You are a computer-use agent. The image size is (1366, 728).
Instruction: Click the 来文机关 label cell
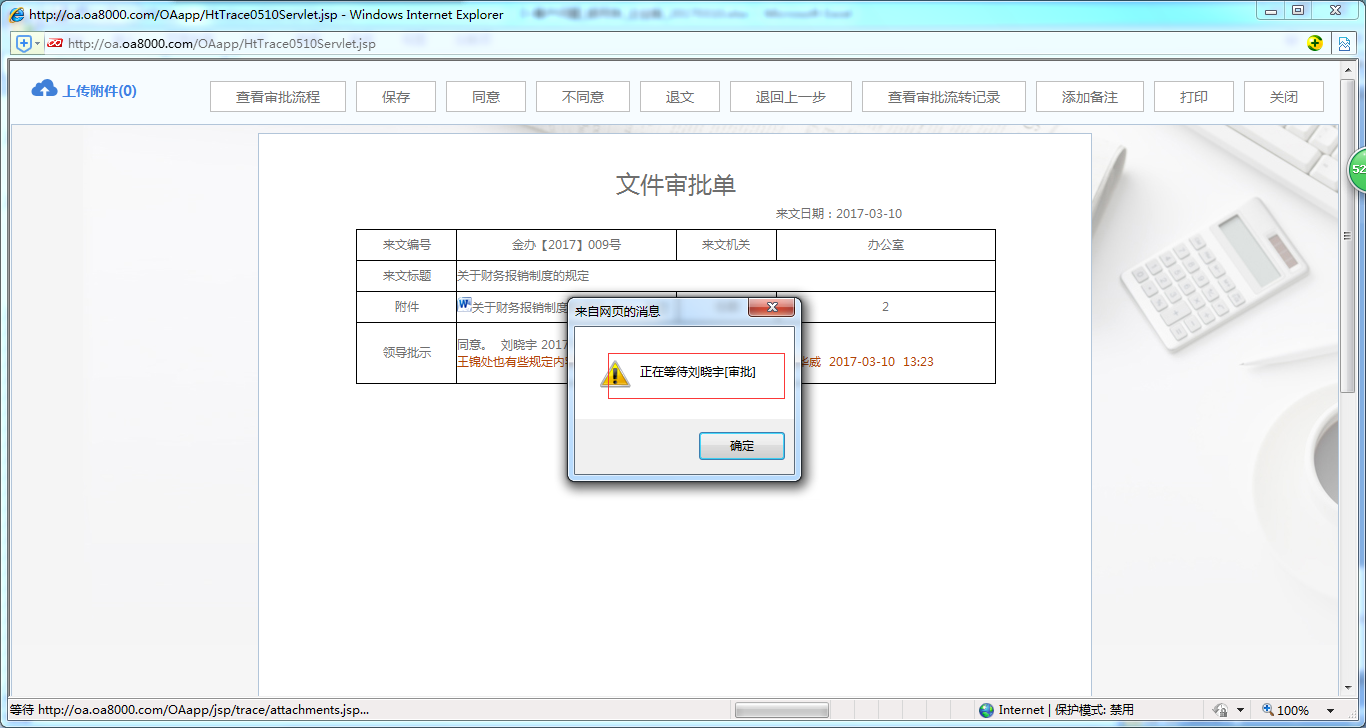pyautogui.click(x=726, y=245)
